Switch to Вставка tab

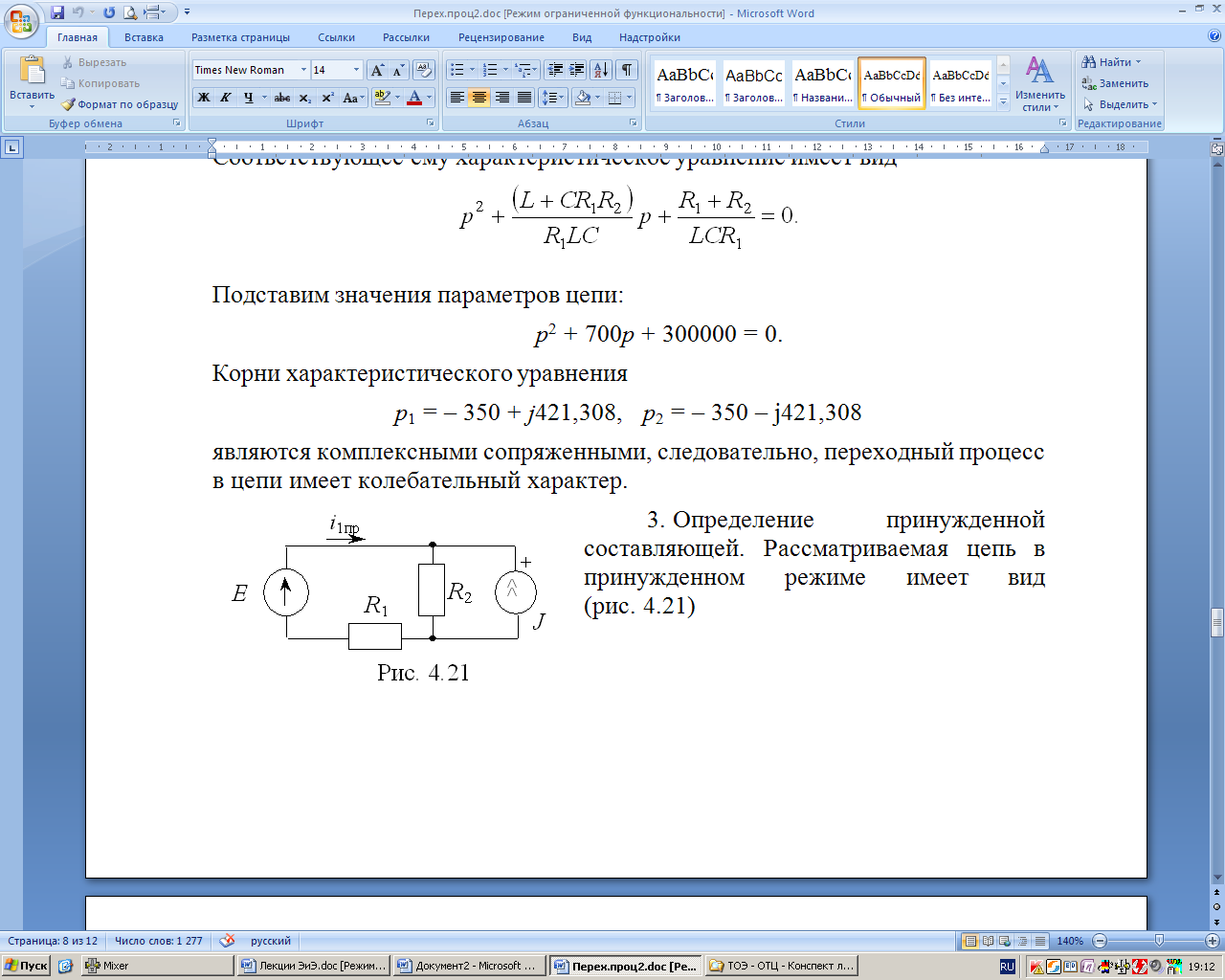(144, 37)
